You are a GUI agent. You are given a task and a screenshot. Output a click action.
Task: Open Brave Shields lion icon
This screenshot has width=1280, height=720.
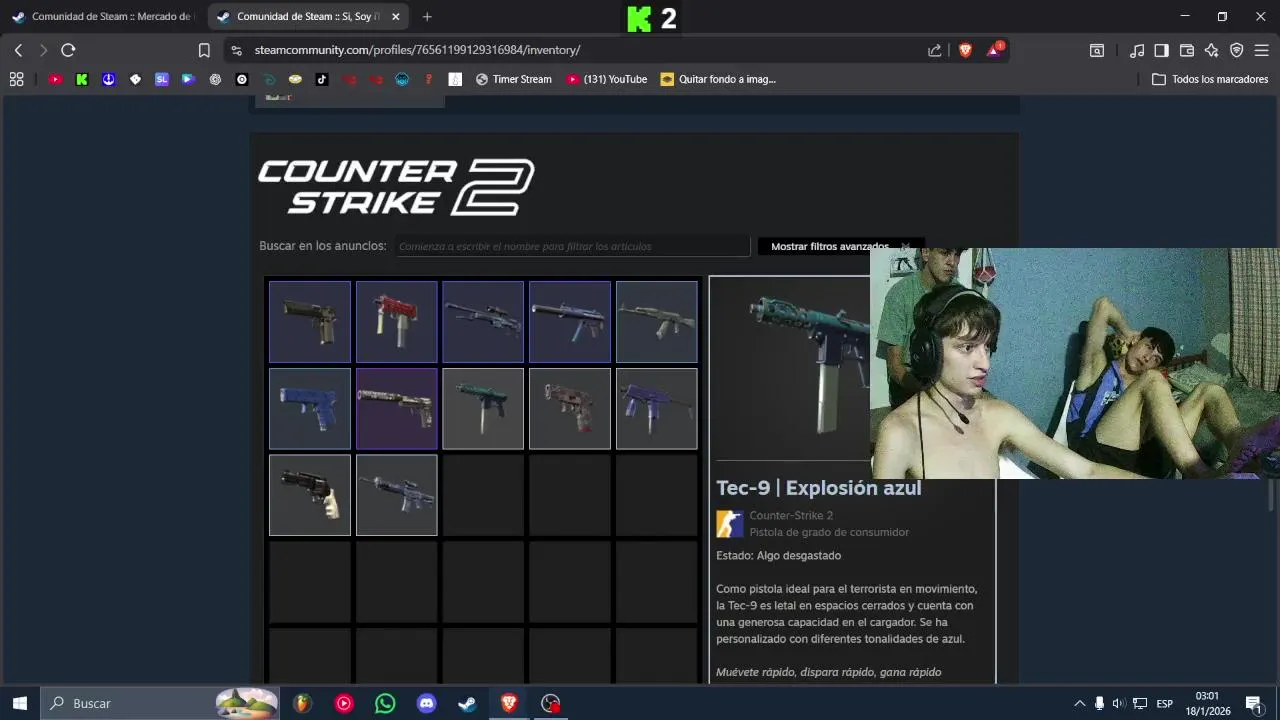coord(965,50)
